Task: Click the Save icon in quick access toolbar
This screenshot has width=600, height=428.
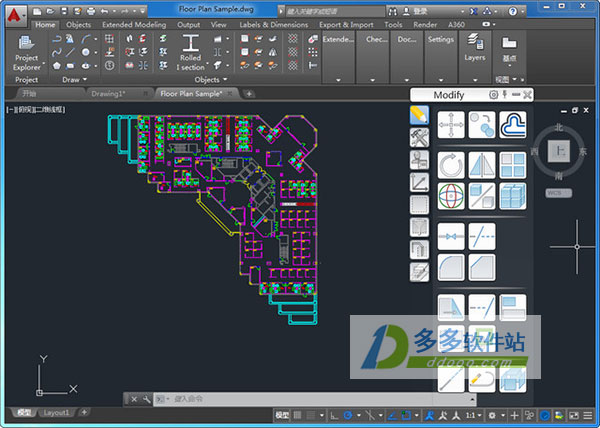Action: 64,11
